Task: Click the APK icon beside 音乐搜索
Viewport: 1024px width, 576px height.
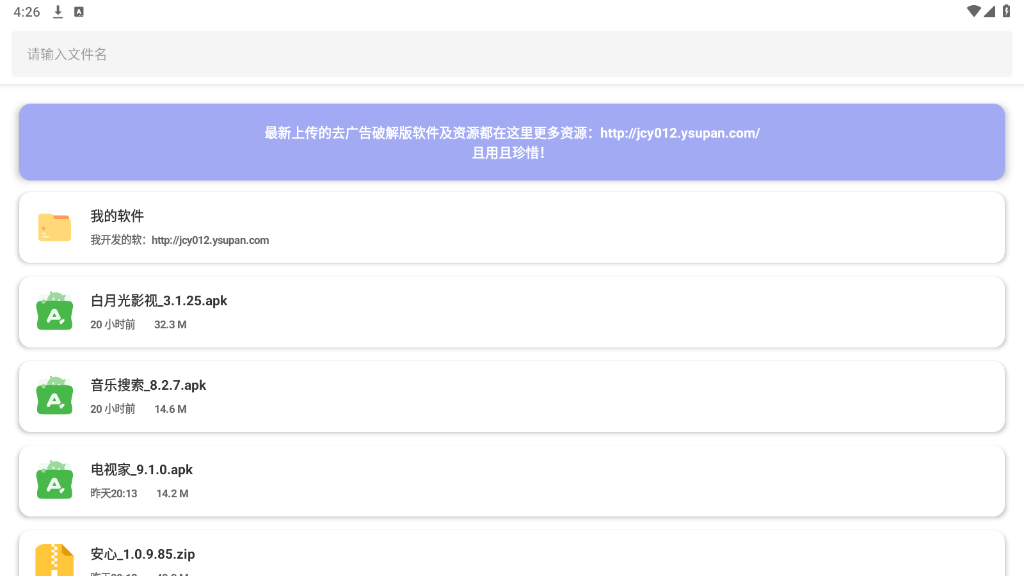Action: 55,396
